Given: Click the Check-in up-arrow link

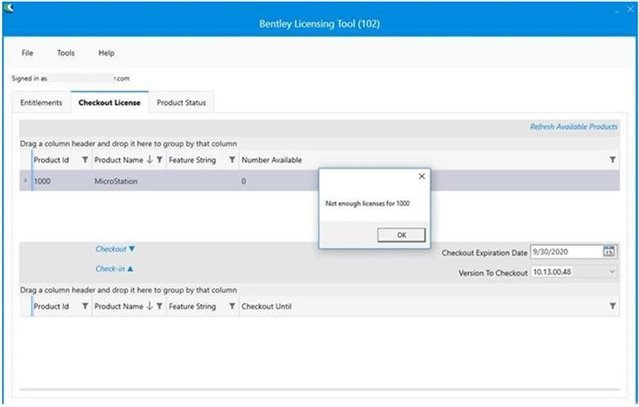Looking at the screenshot, I should pos(114,269).
